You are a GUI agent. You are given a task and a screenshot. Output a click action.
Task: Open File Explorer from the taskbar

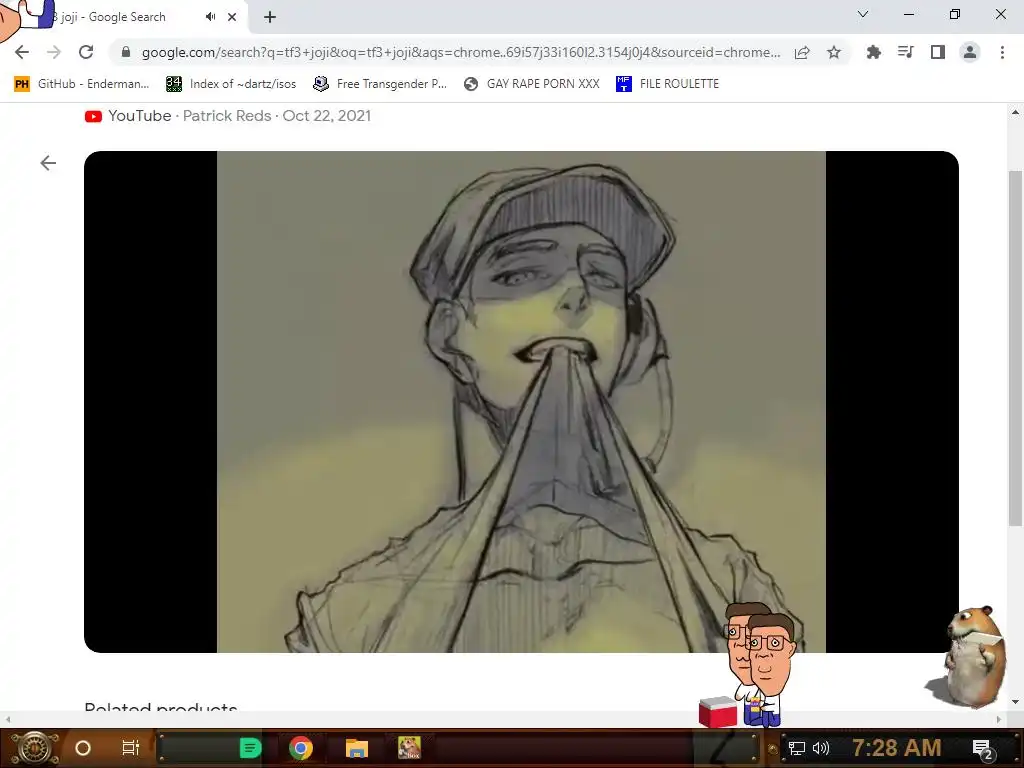[x=357, y=748]
